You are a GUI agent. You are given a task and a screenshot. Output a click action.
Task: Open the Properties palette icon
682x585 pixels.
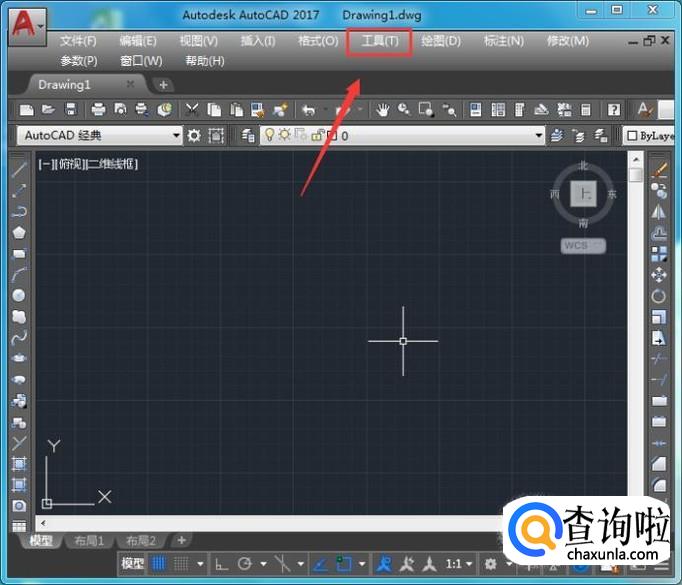pyautogui.click(x=476, y=110)
